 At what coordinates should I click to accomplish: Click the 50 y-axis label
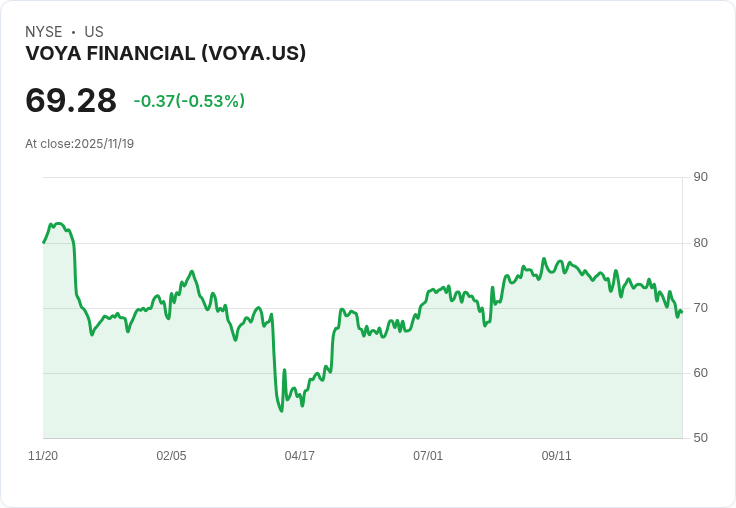[700, 438]
